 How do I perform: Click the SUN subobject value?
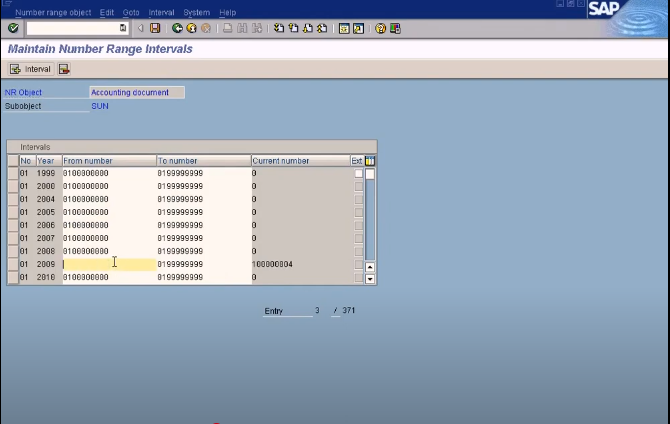click(100, 106)
